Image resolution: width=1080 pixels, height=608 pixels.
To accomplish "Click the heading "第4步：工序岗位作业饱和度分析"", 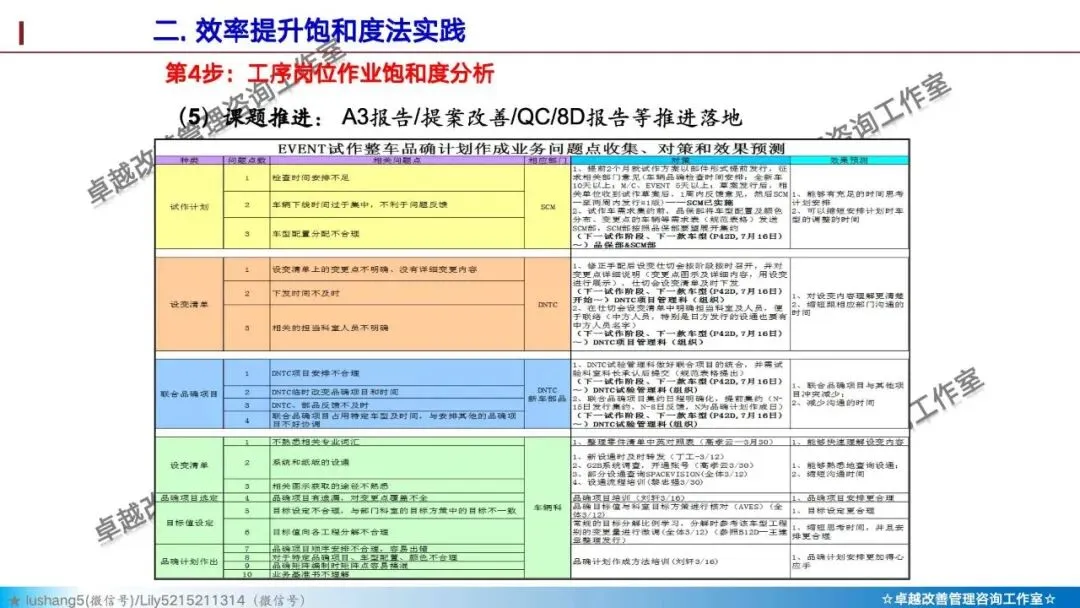I will pyautogui.click(x=329, y=73).
